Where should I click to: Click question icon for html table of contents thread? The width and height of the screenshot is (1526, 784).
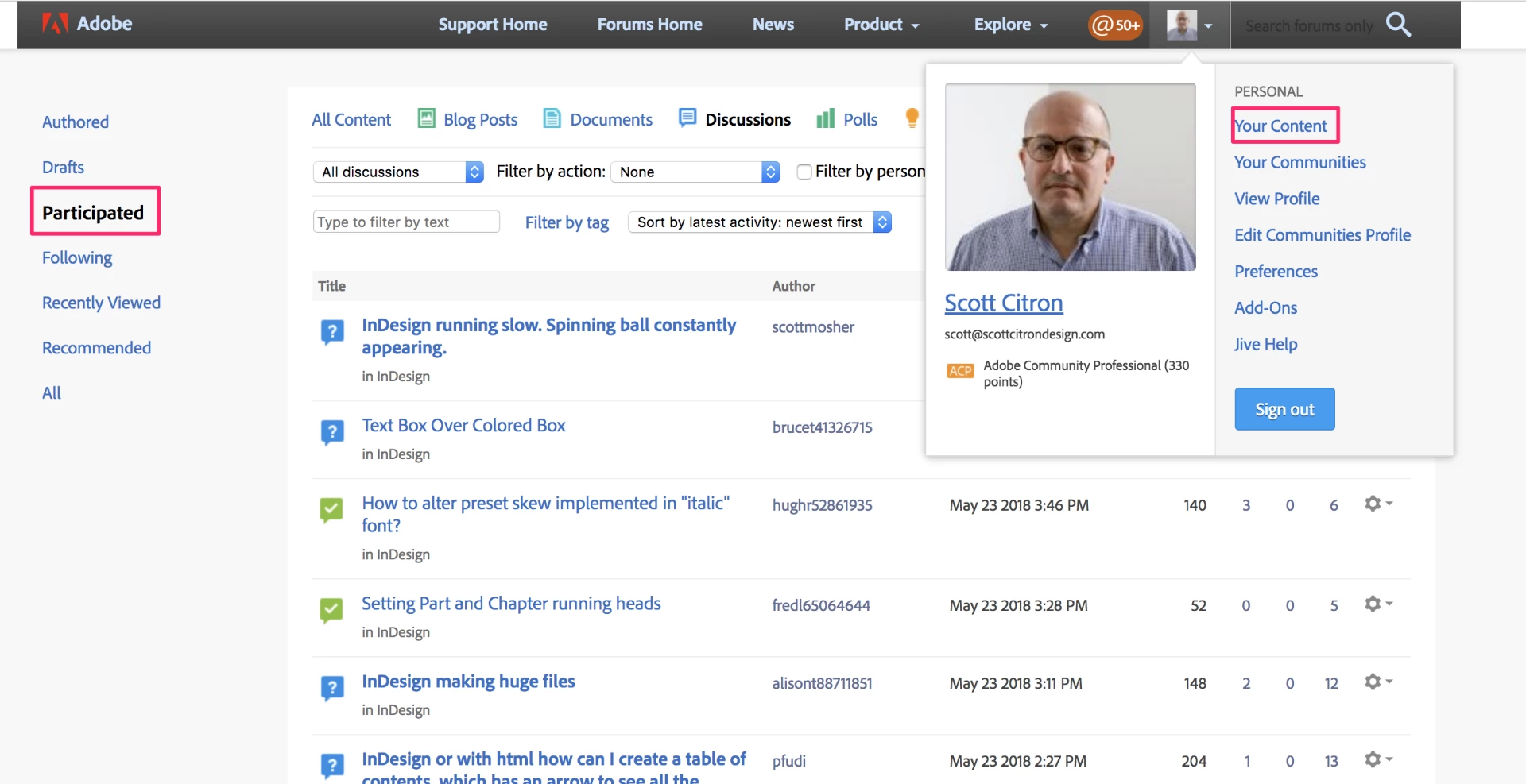click(x=332, y=766)
